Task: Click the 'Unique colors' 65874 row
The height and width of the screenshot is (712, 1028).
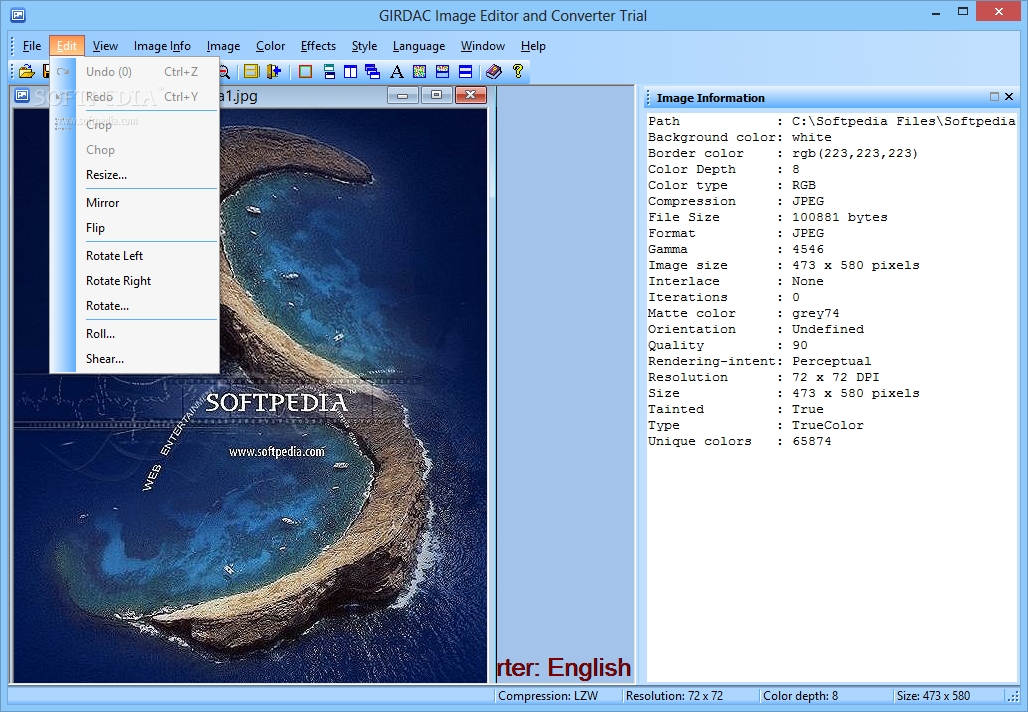Action: (740, 441)
